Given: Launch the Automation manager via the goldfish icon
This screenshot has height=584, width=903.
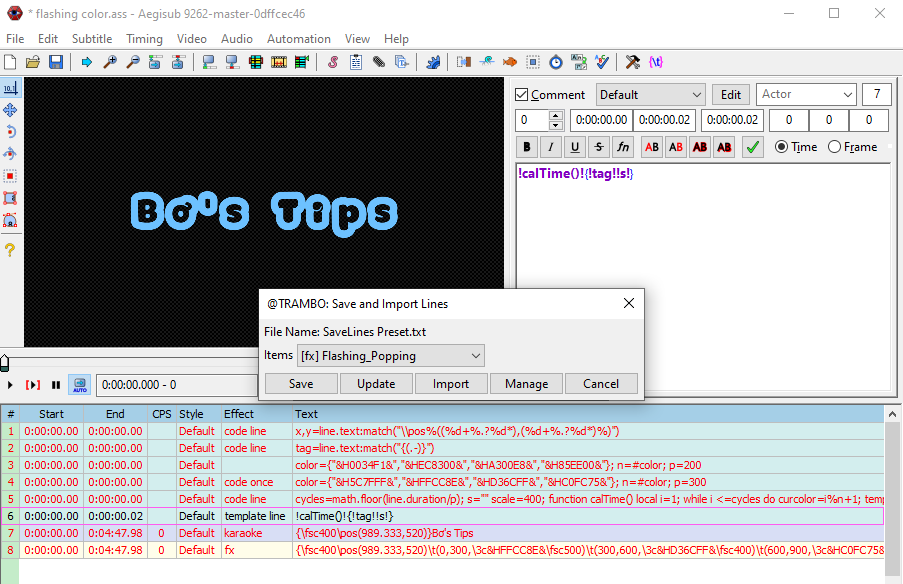Looking at the screenshot, I should (x=508, y=61).
